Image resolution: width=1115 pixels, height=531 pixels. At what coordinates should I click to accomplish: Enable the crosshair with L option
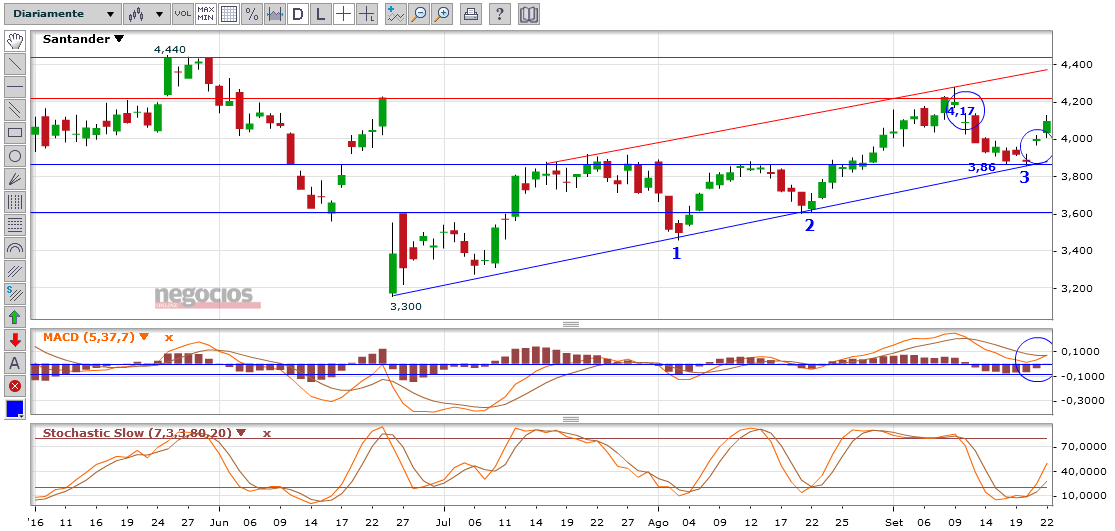pos(367,14)
